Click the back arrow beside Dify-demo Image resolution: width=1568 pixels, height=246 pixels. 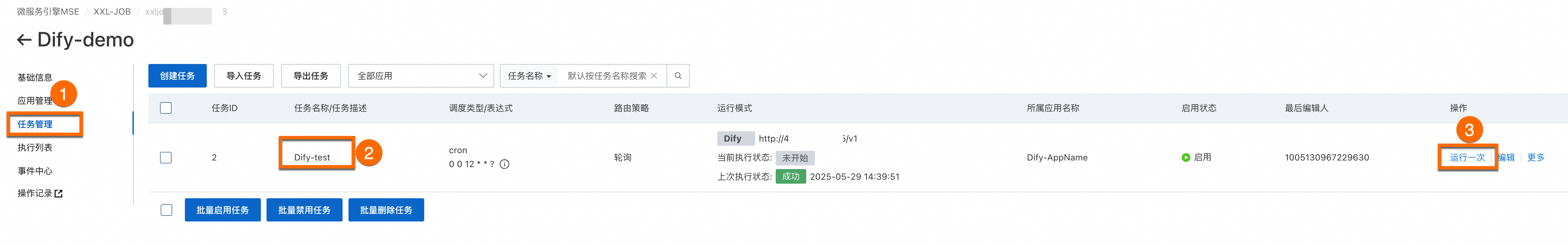pyautogui.click(x=24, y=40)
